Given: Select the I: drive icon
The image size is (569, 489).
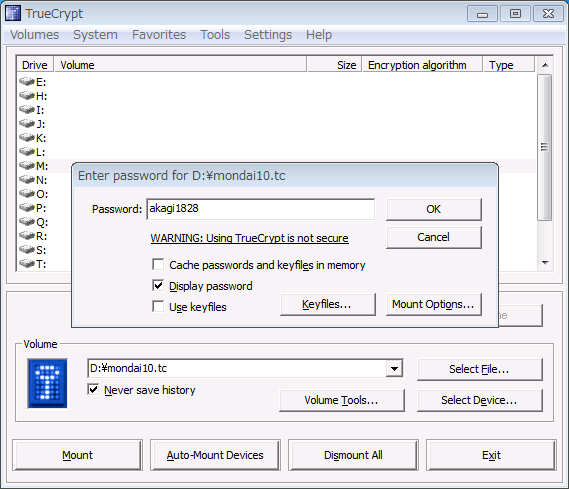Looking at the screenshot, I should coord(27,110).
